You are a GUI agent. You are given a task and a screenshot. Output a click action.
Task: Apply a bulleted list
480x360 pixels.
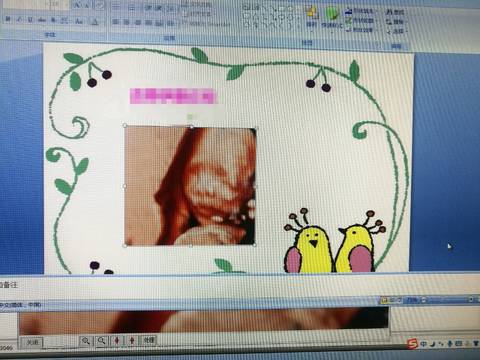pyautogui.click(x=115, y=7)
